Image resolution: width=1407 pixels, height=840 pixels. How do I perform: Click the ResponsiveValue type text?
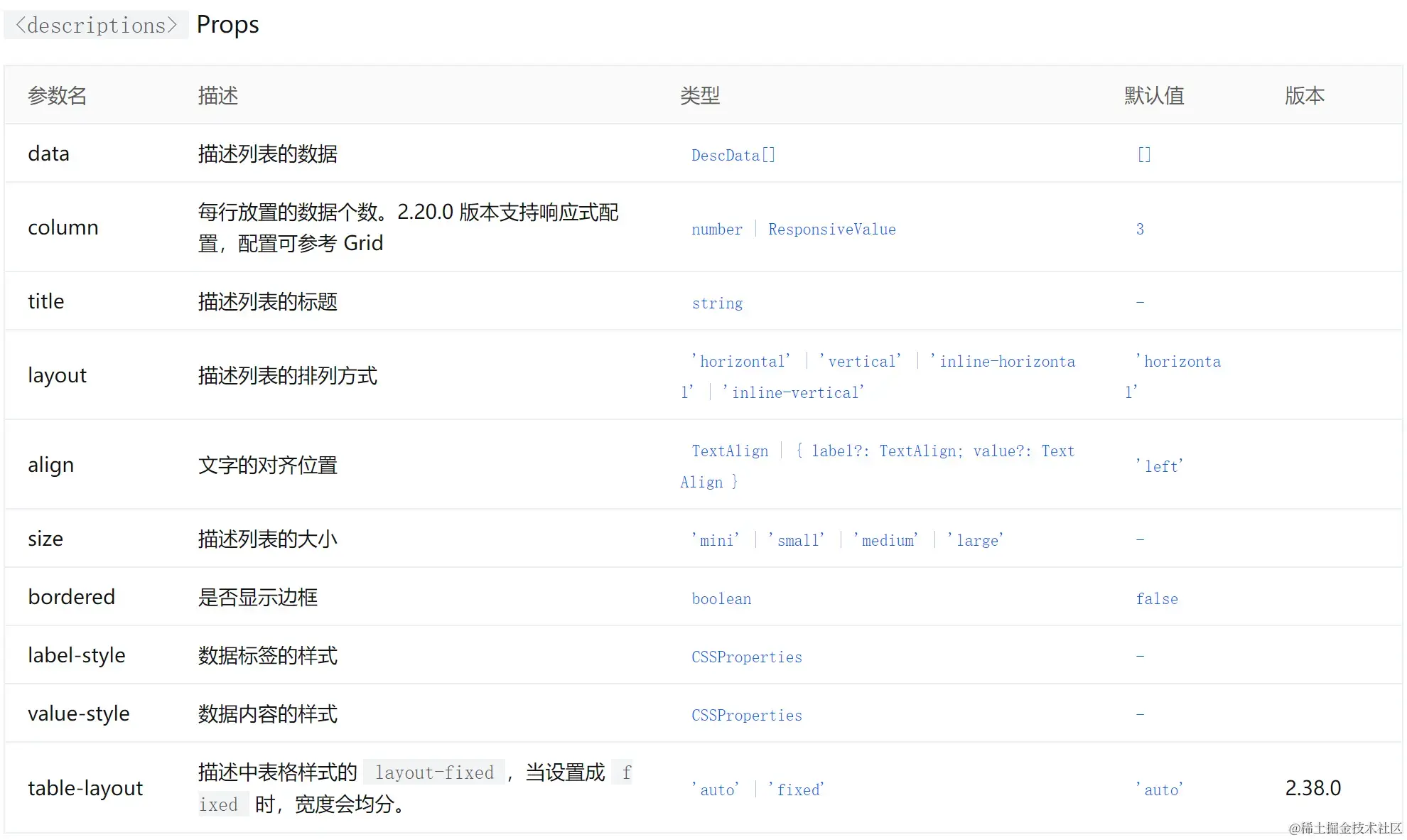(831, 229)
